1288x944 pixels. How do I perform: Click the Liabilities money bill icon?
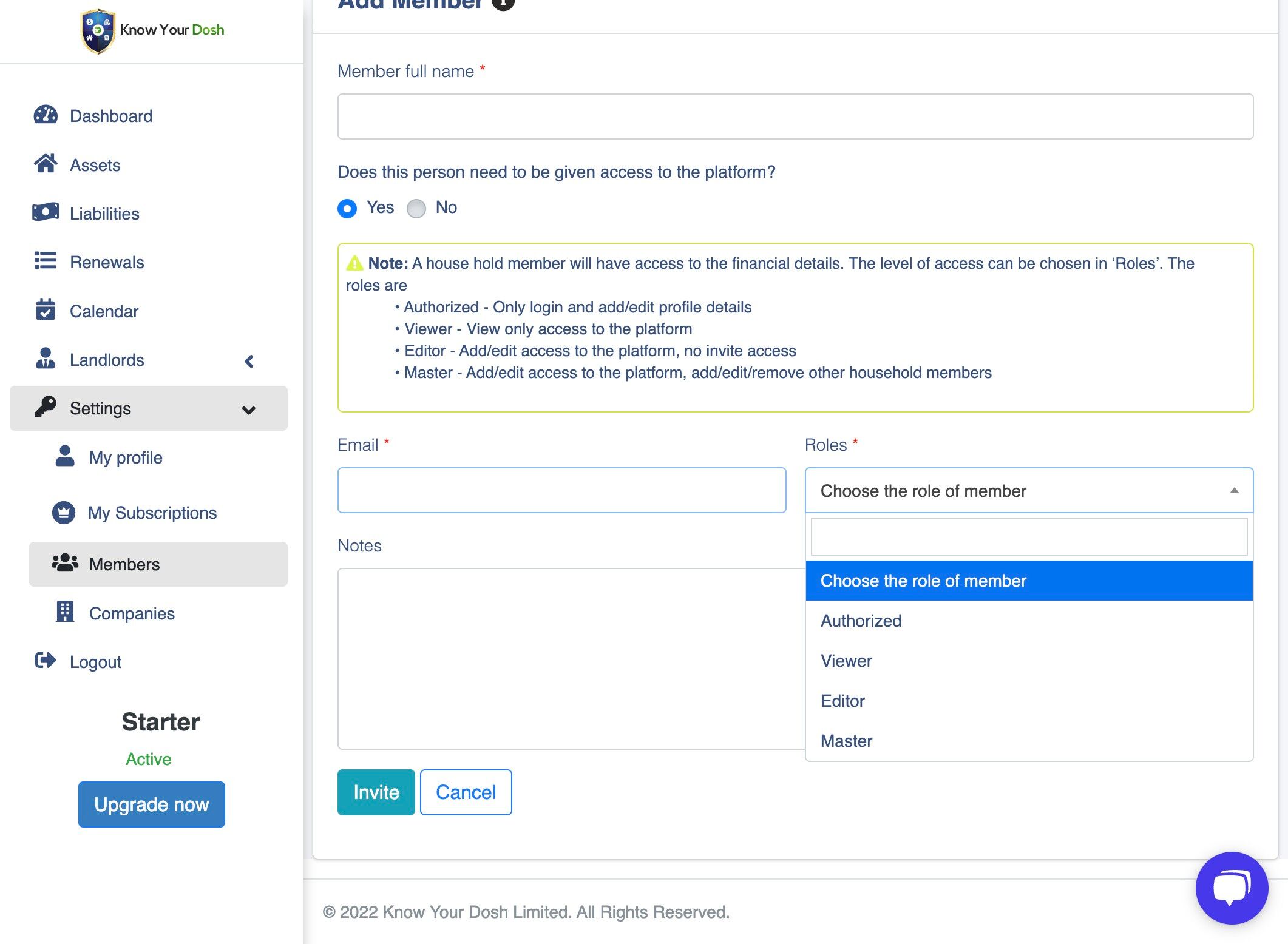tap(46, 212)
